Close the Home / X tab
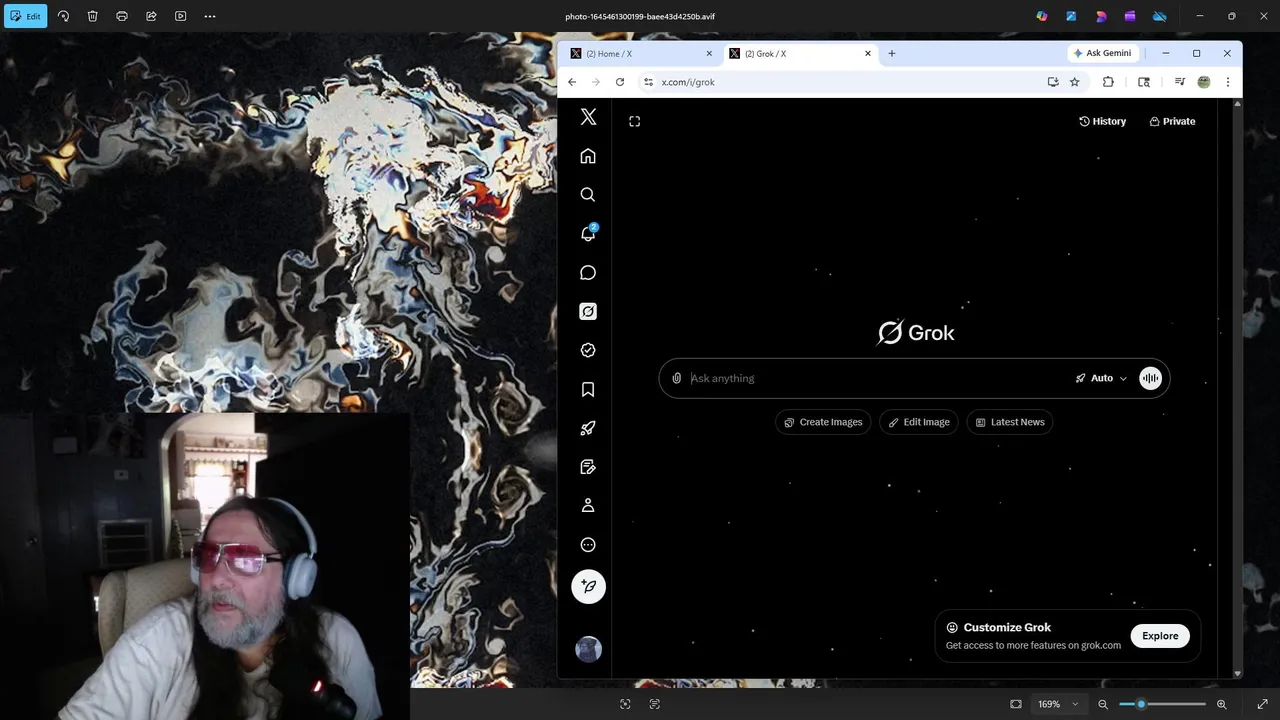Screen dimensions: 1280x720 tap(709, 54)
